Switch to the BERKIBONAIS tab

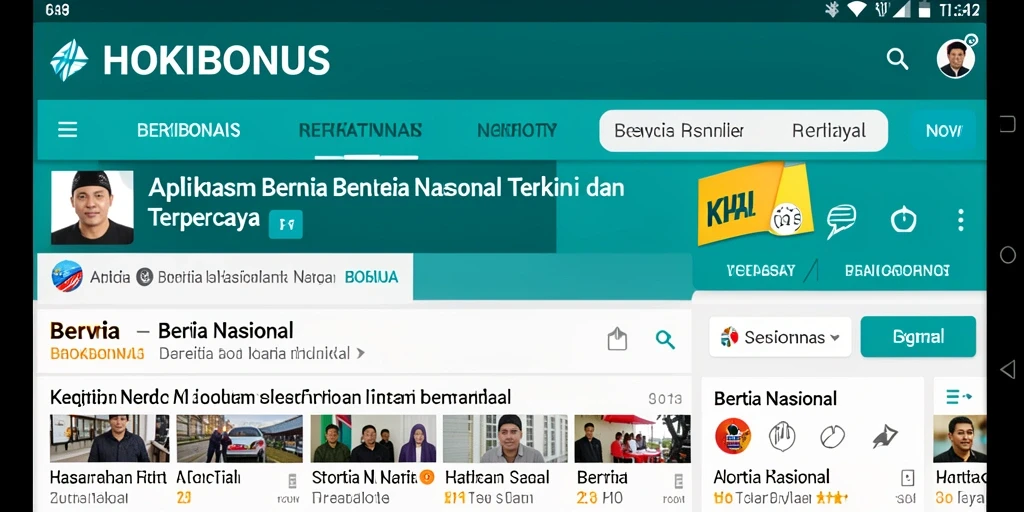tap(189, 130)
